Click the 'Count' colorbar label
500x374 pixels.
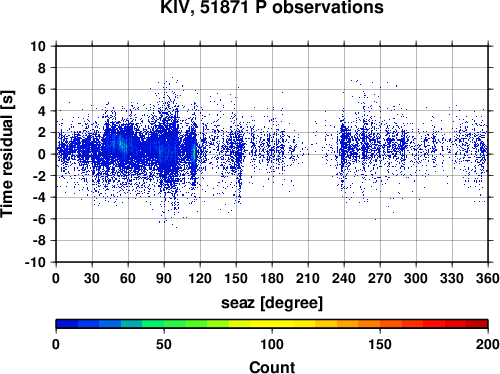(272, 367)
